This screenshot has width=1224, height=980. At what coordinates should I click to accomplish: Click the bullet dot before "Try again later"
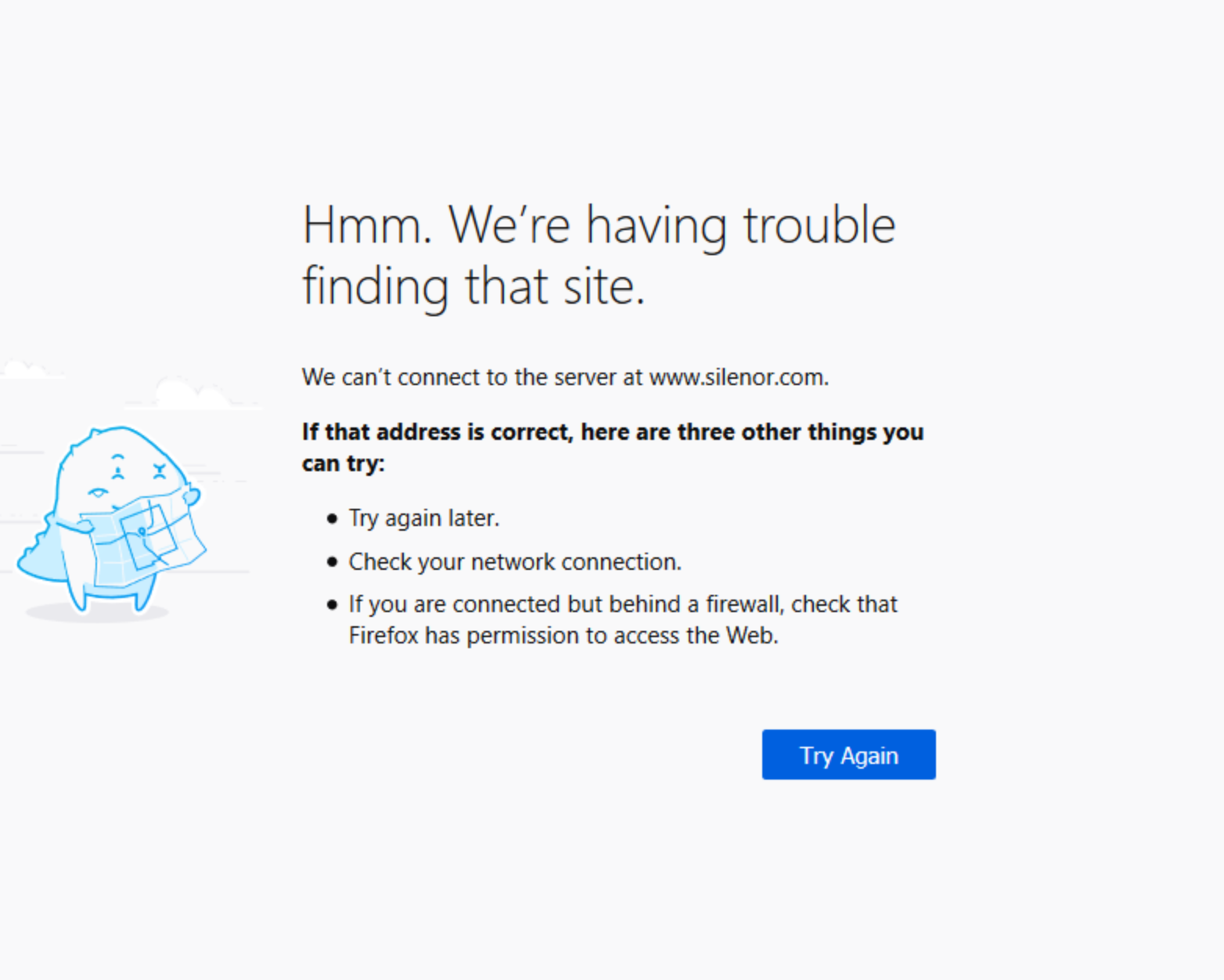(333, 518)
